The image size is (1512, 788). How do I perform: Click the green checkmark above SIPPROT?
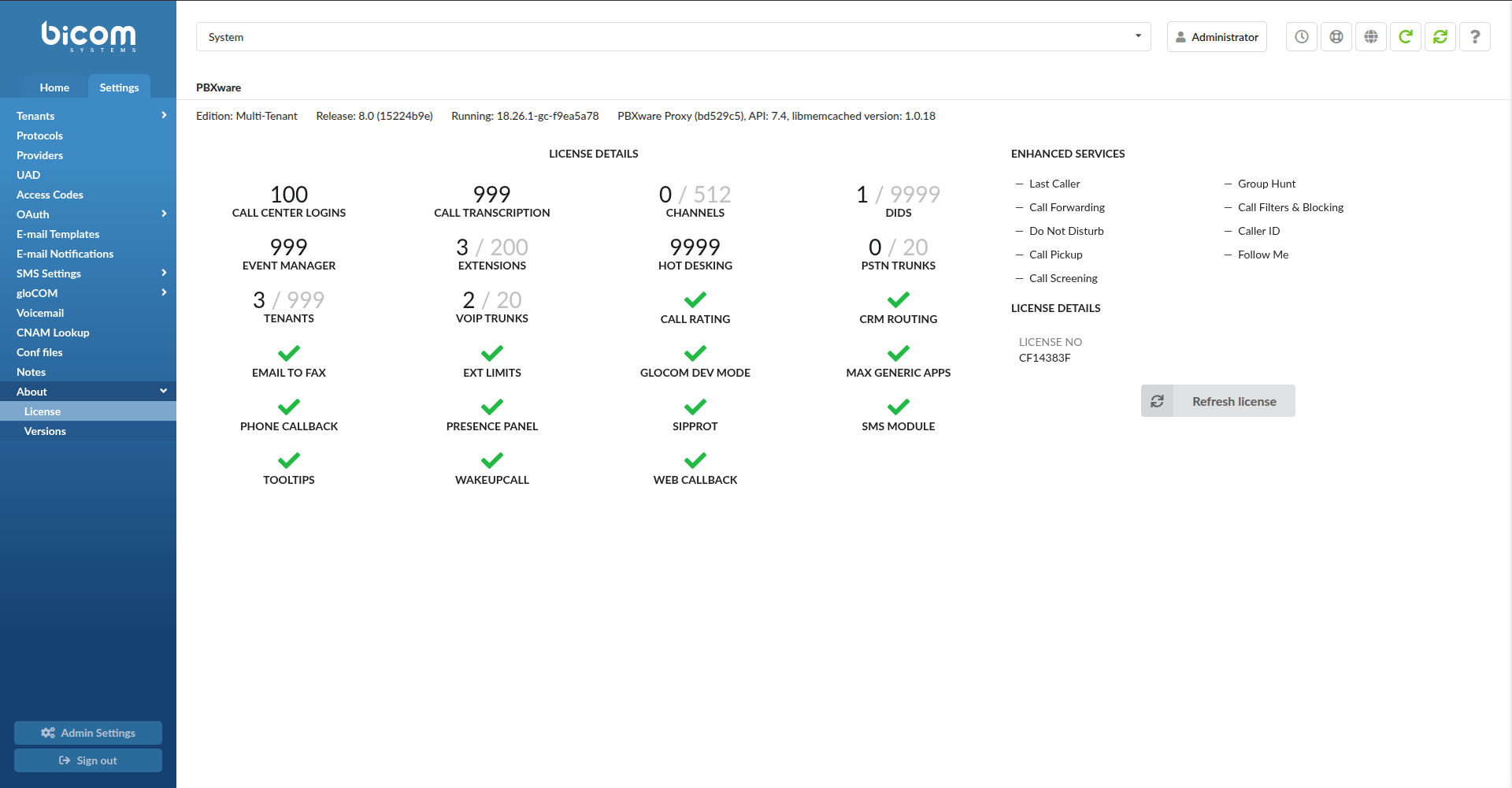pos(695,407)
